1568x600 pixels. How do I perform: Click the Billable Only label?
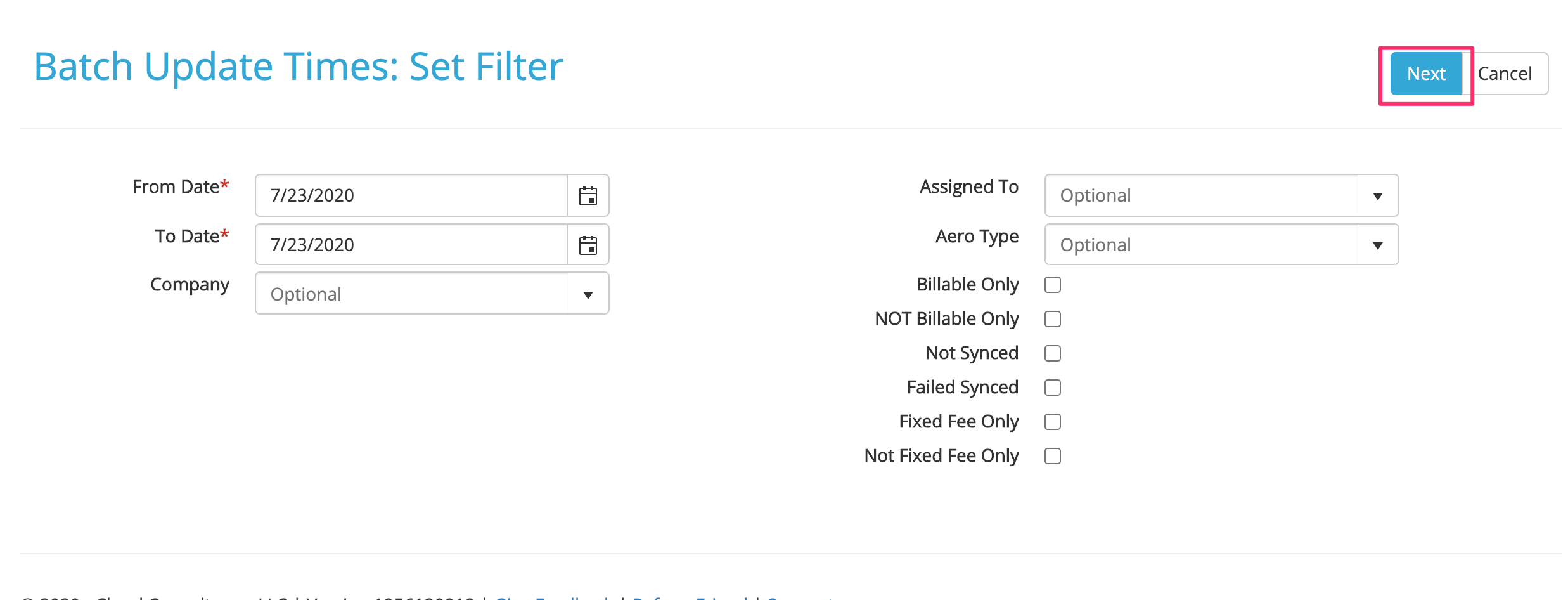pyautogui.click(x=967, y=285)
